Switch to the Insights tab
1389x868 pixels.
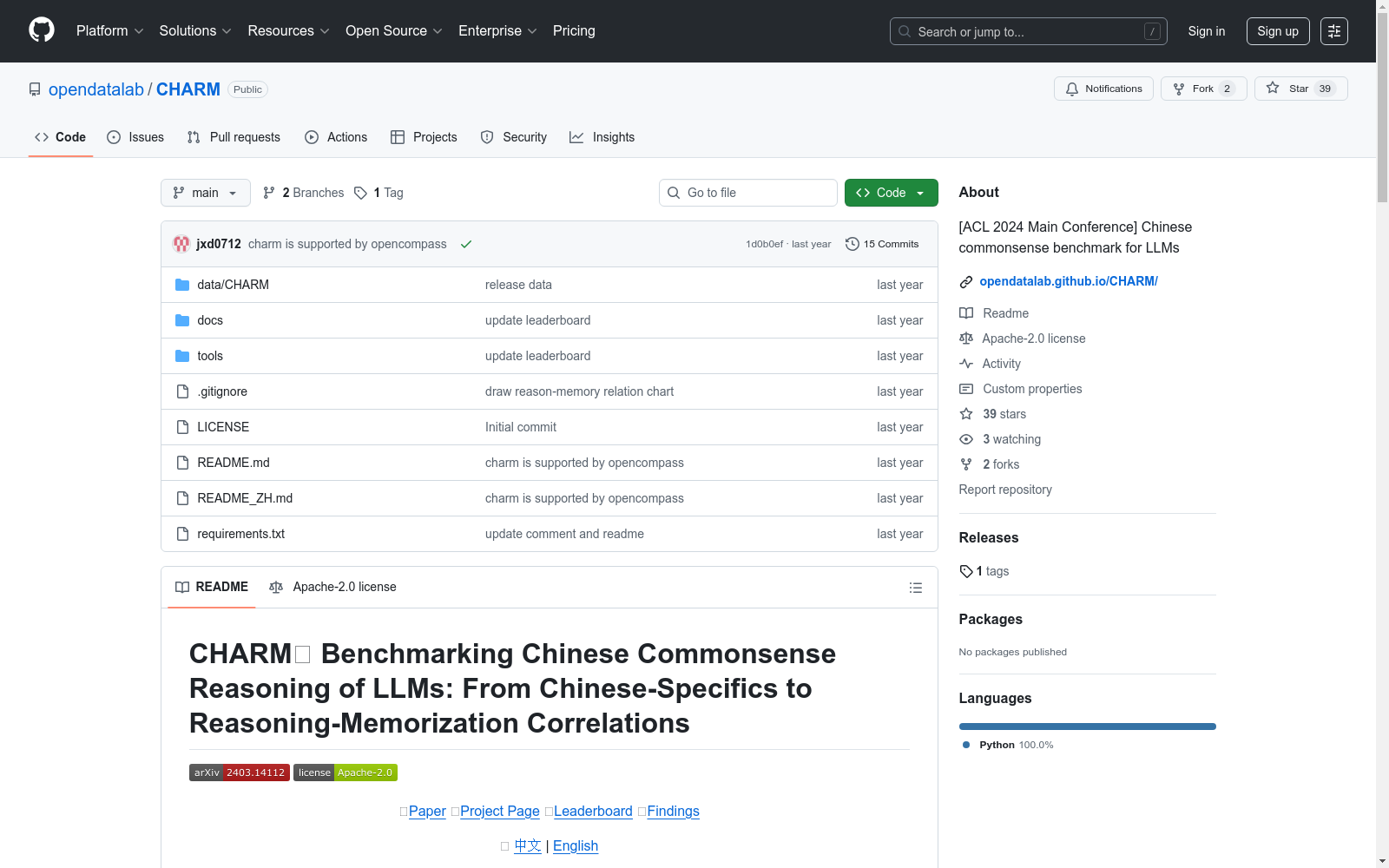602,137
